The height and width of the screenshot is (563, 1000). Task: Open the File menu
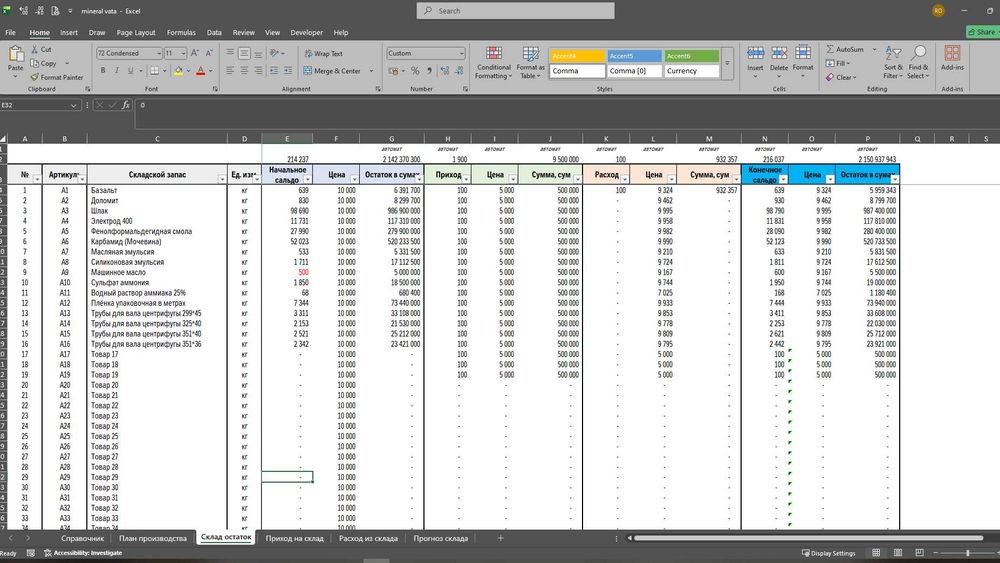click(11, 33)
